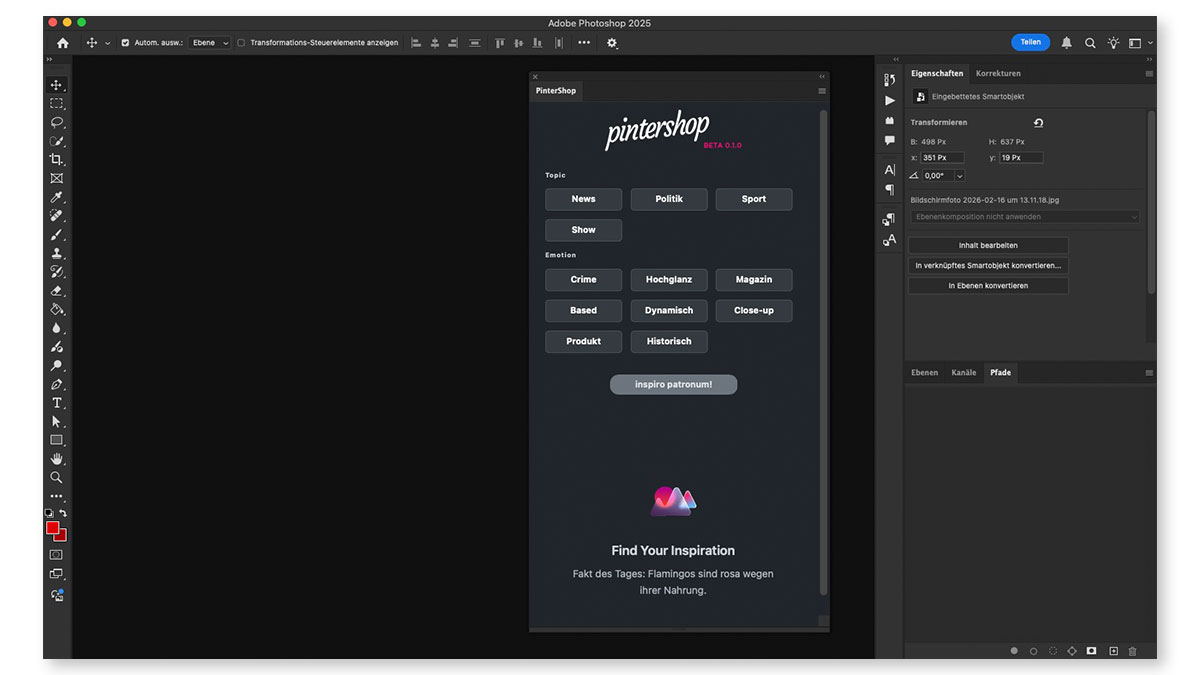Open the Eigenschaften panel flyout menu

point(1149,74)
